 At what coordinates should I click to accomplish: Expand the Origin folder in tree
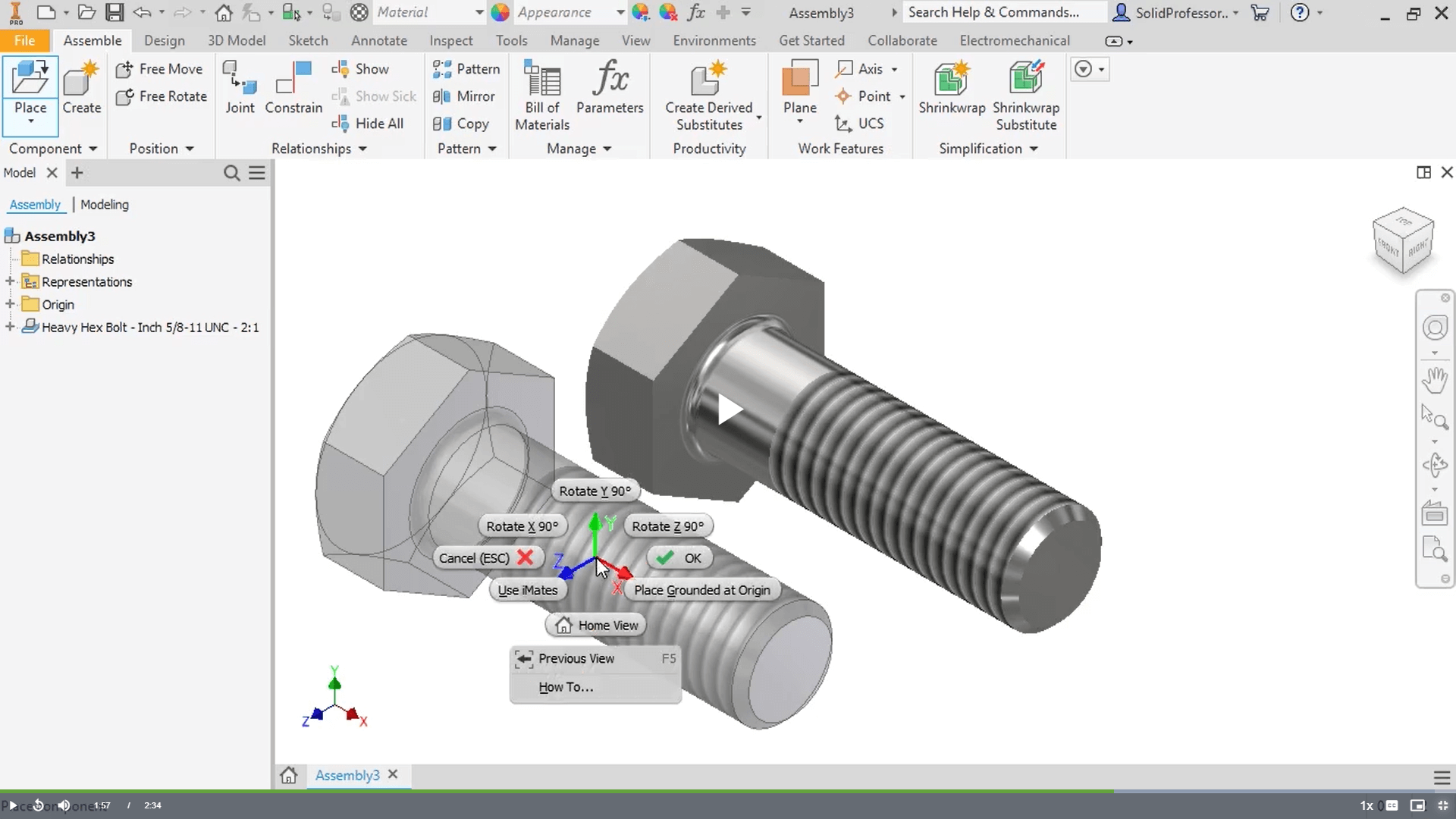click(9, 304)
